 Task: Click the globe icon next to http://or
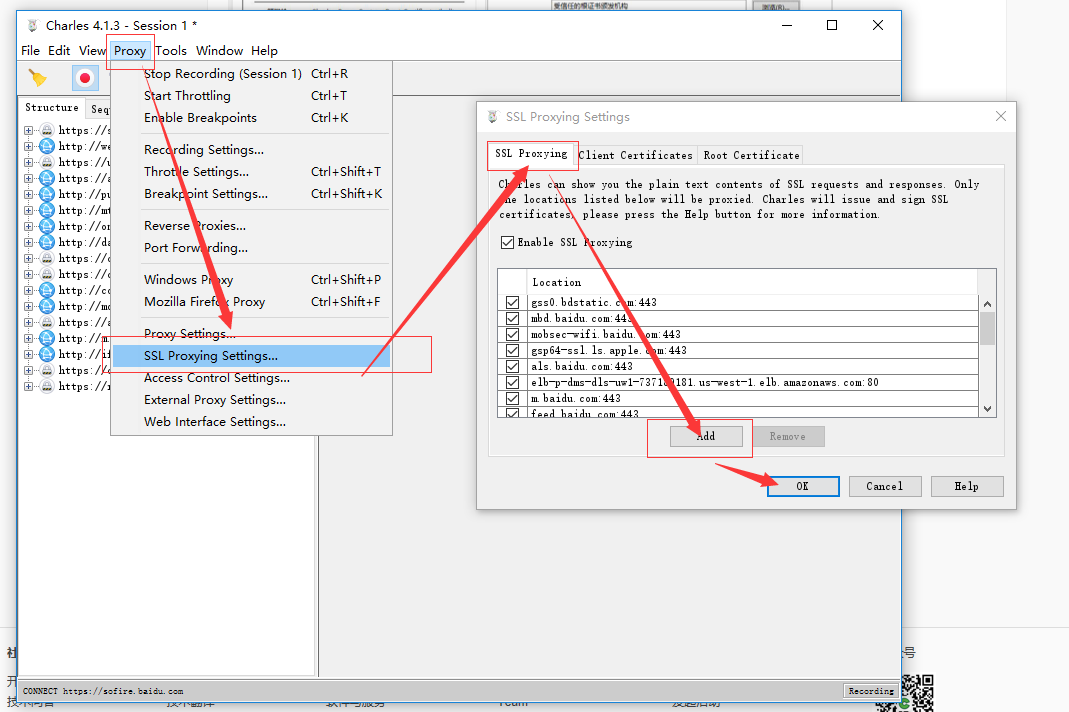[46, 226]
